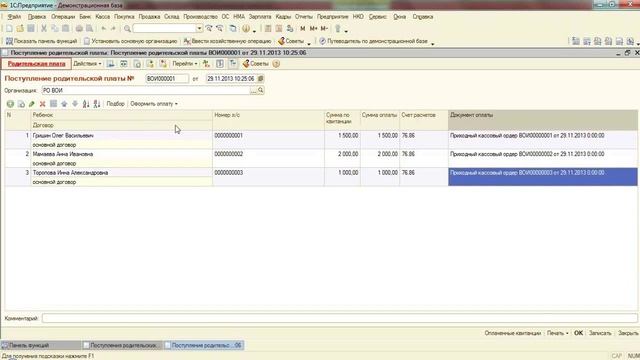Screen dimensions: 640x360
Task: Click the Оплаченные квитанции button
Action: coord(513,333)
